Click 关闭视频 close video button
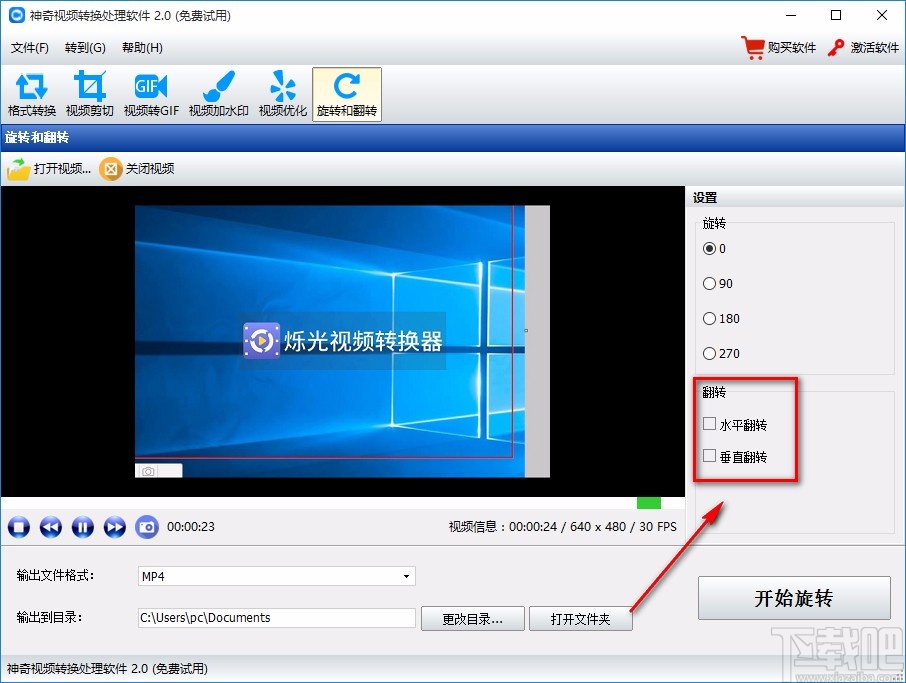Image resolution: width=906 pixels, height=683 pixels. [137, 169]
